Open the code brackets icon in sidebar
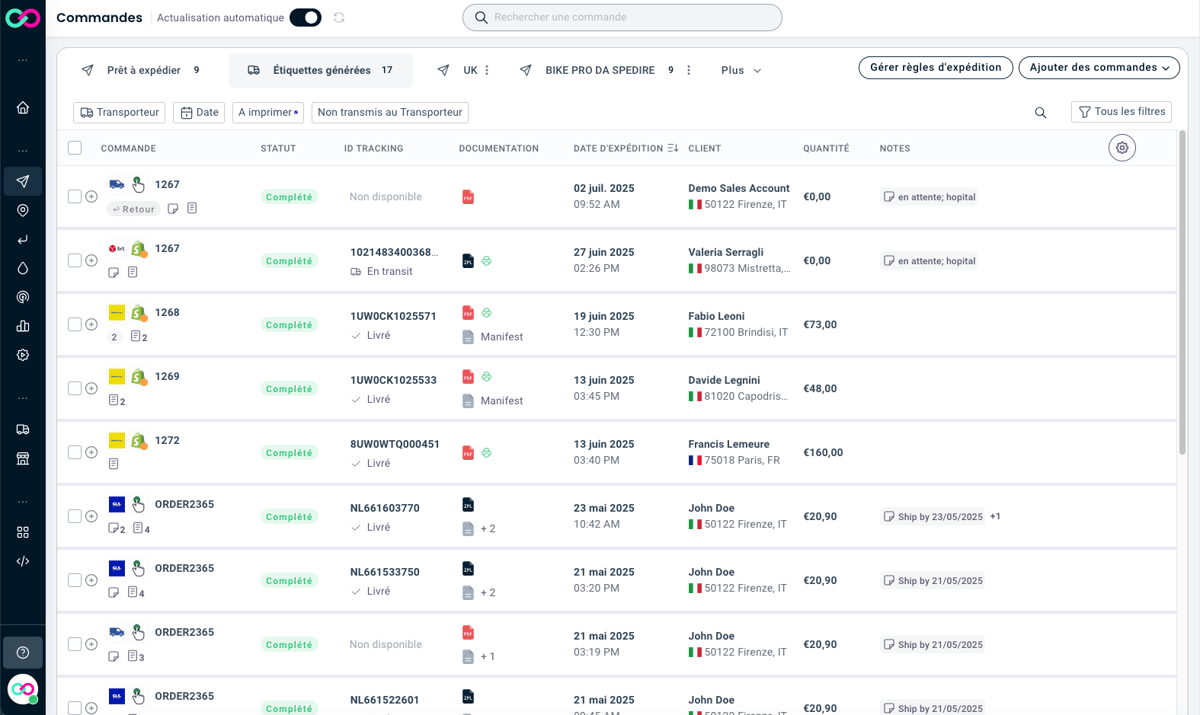Screen dimensions: 1200x715 [23, 561]
